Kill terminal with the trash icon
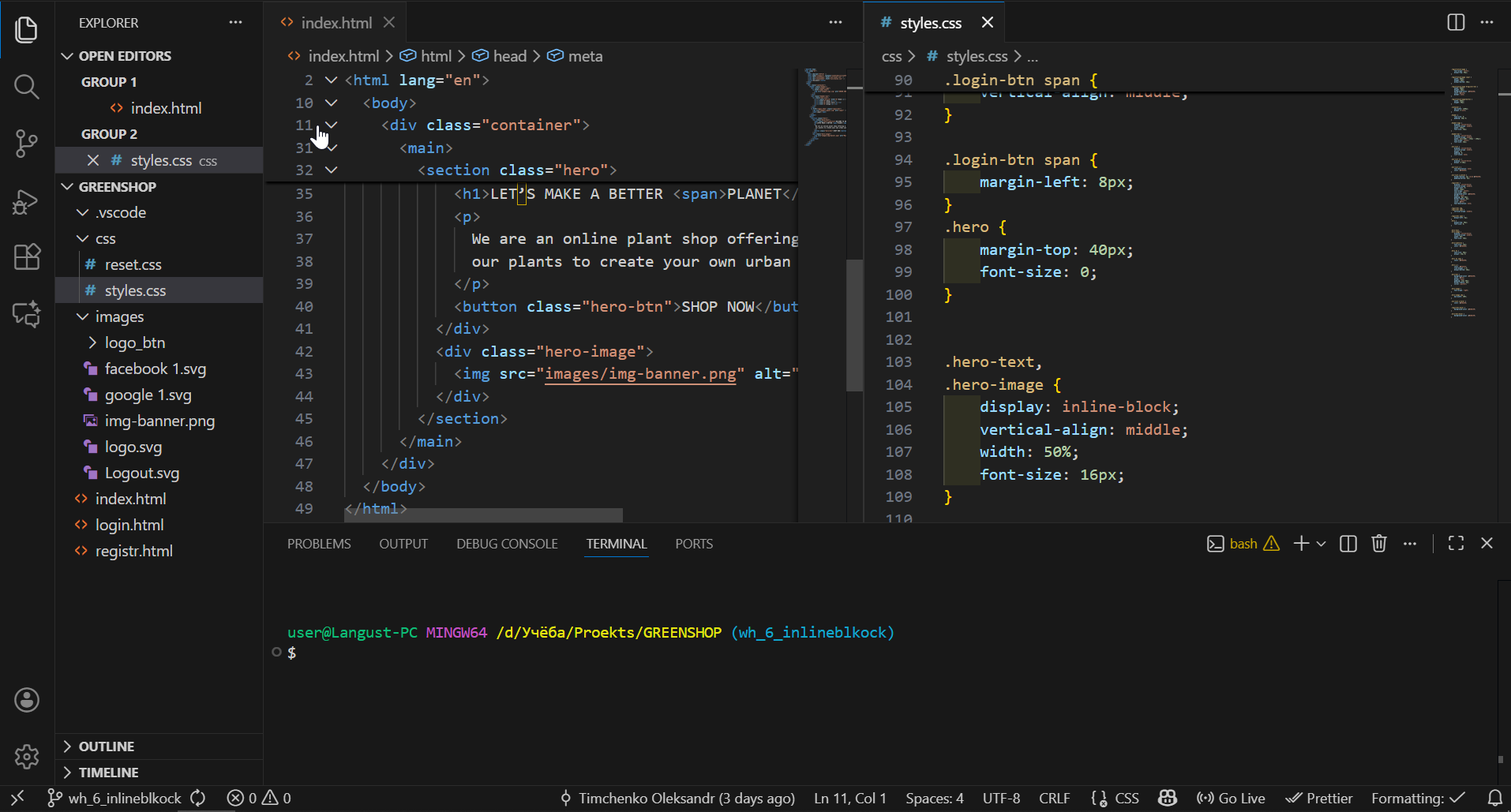 pyautogui.click(x=1378, y=544)
